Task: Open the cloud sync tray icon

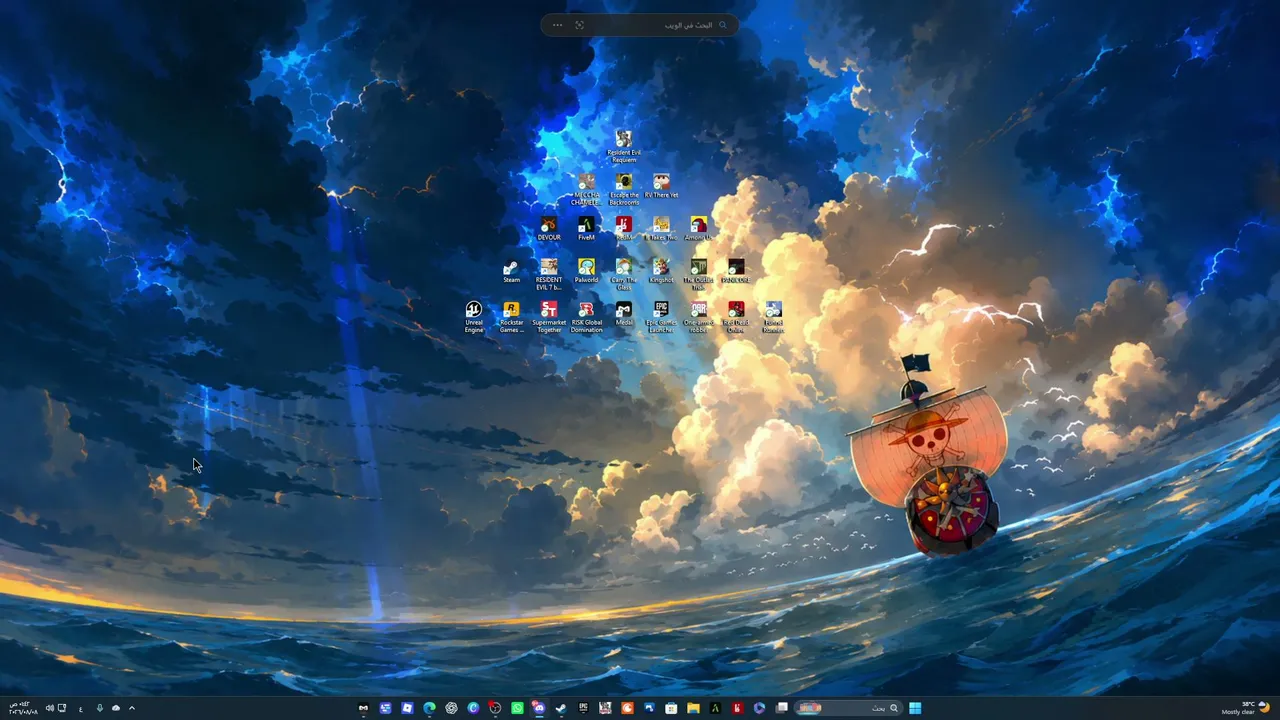Action: pos(115,708)
